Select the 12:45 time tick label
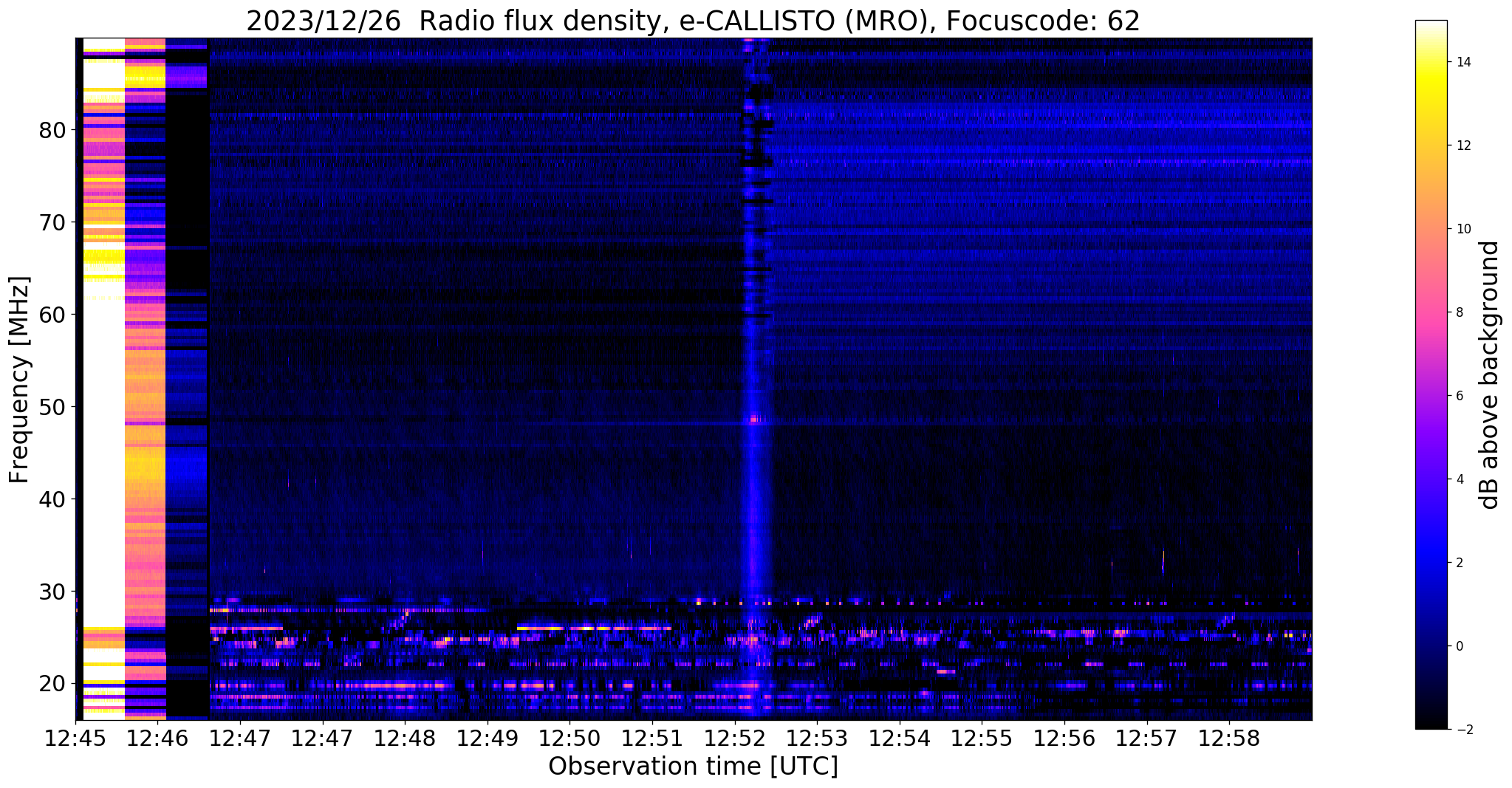The width and height of the screenshot is (1512, 788). pyautogui.click(x=75, y=737)
